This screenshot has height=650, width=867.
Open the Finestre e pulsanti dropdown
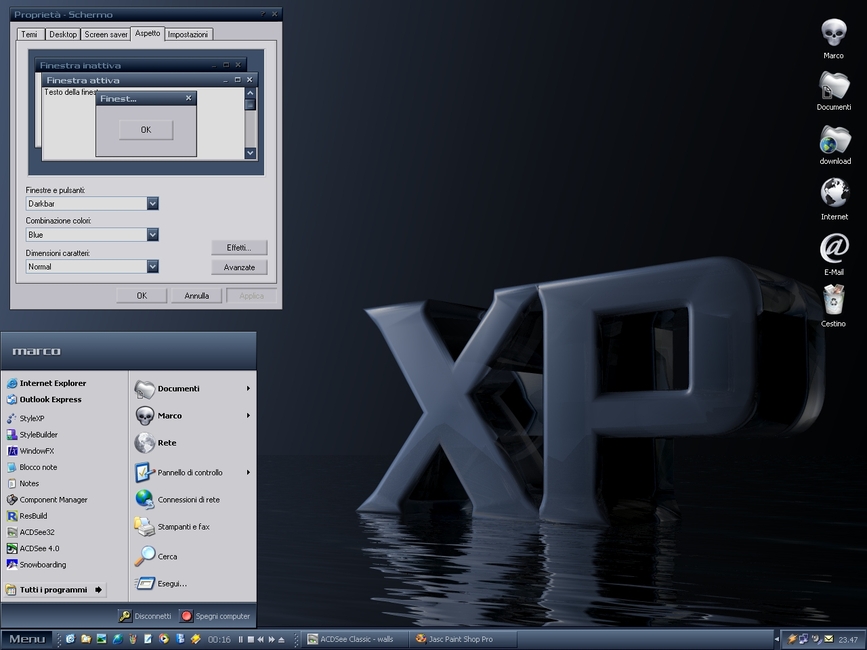pos(153,203)
